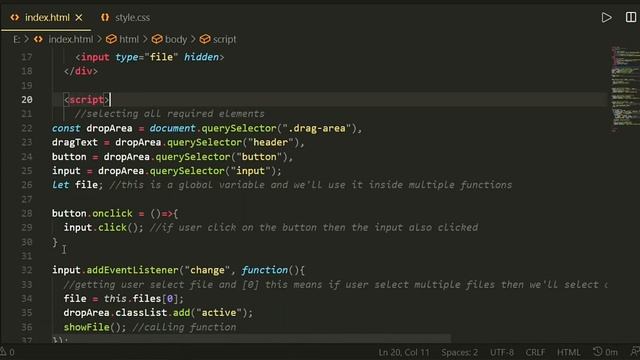Open the Ln 20, Col 11 position indicator
The width and height of the screenshot is (640, 360).
click(x=404, y=352)
